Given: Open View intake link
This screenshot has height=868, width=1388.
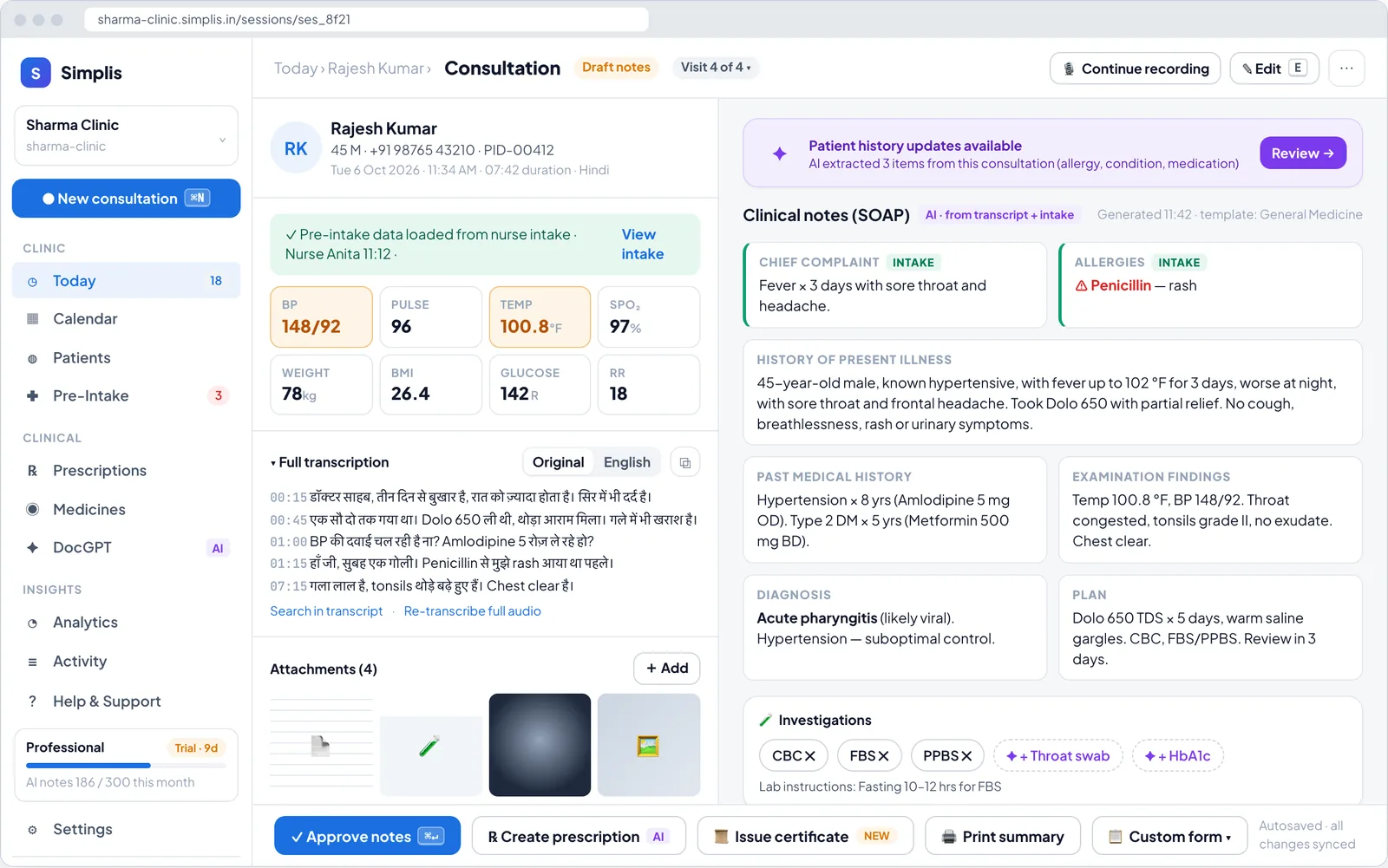Looking at the screenshot, I should point(642,245).
